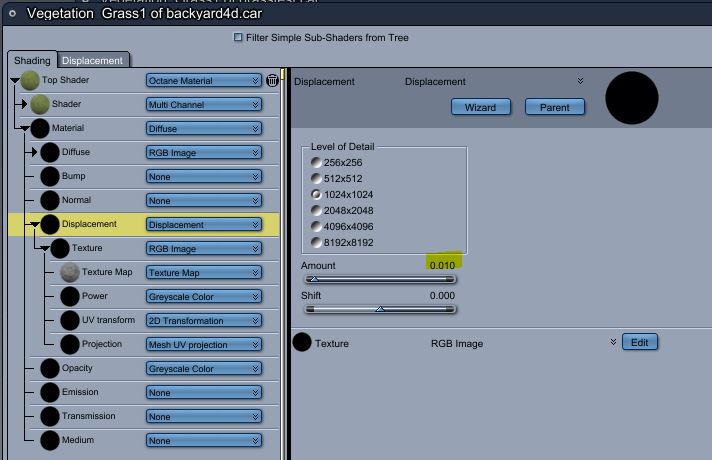Open the Power Greyscale Color dropdown
Viewport: 712px width, 460px height.
coord(204,297)
